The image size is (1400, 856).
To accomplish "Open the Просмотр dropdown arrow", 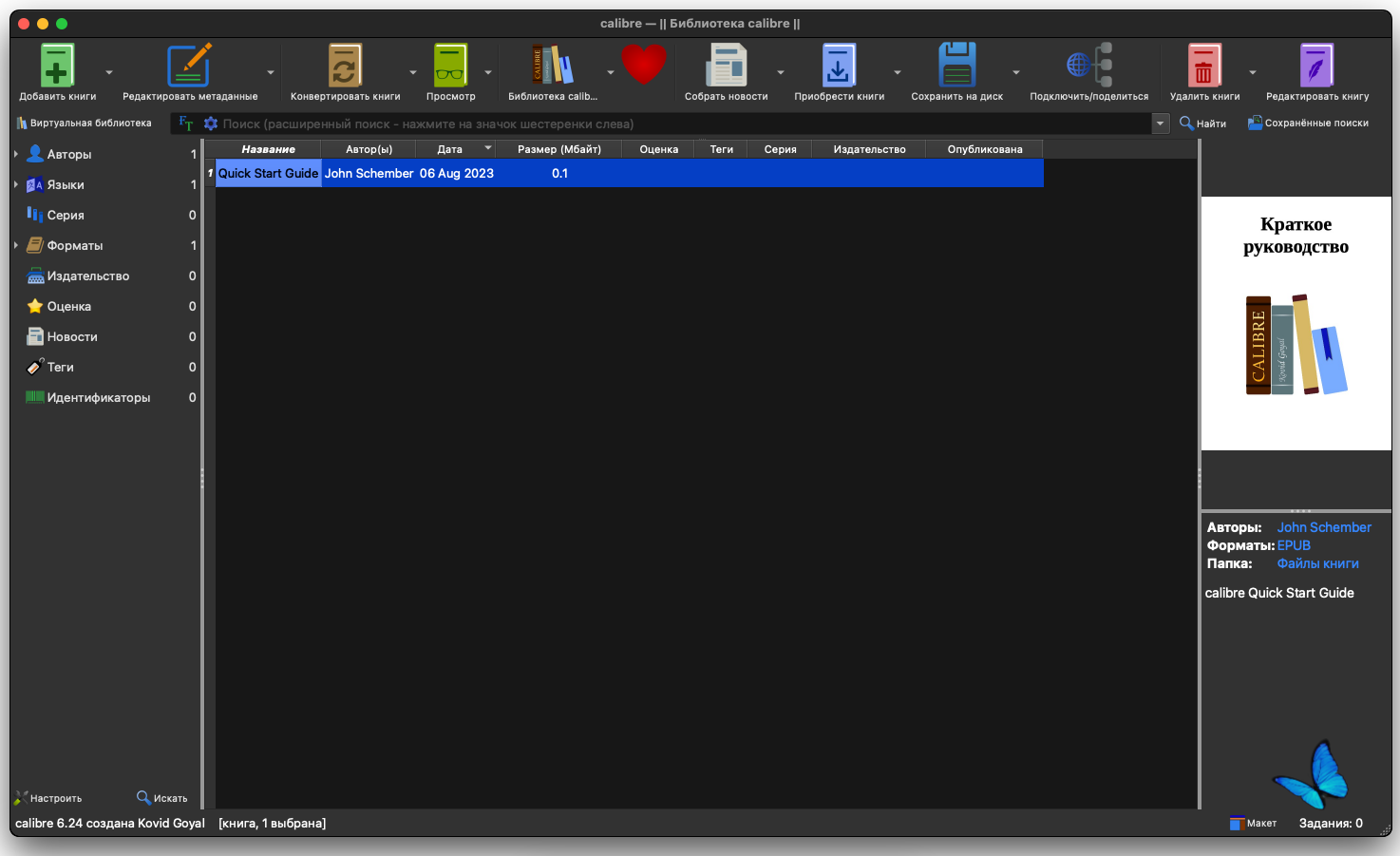I will pyautogui.click(x=488, y=72).
